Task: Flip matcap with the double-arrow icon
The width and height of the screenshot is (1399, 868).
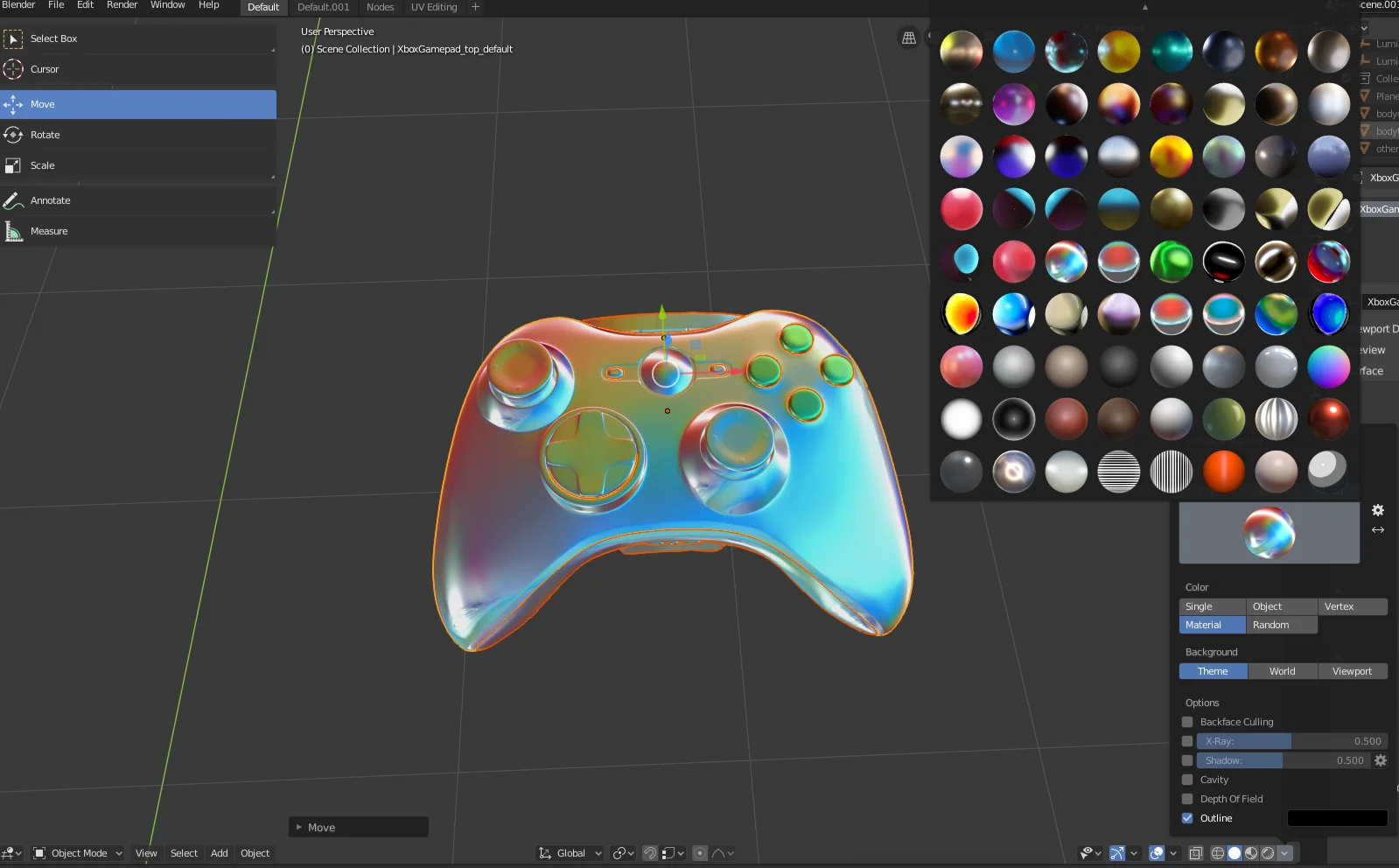Action: click(1378, 530)
